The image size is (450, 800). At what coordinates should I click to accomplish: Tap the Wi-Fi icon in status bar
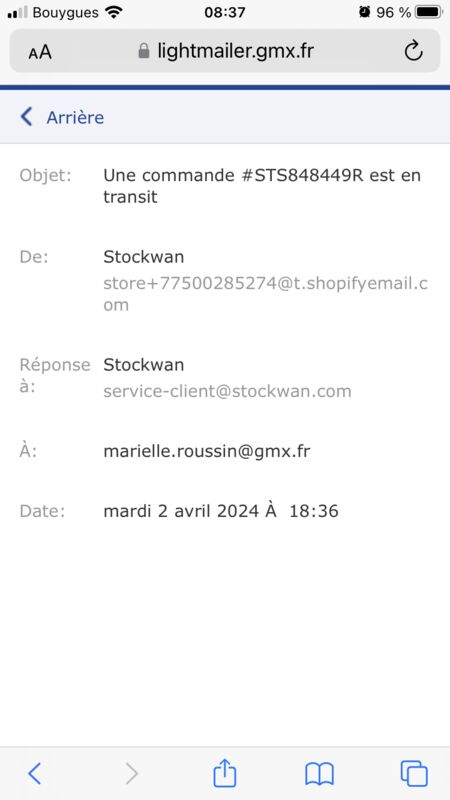click(x=114, y=12)
